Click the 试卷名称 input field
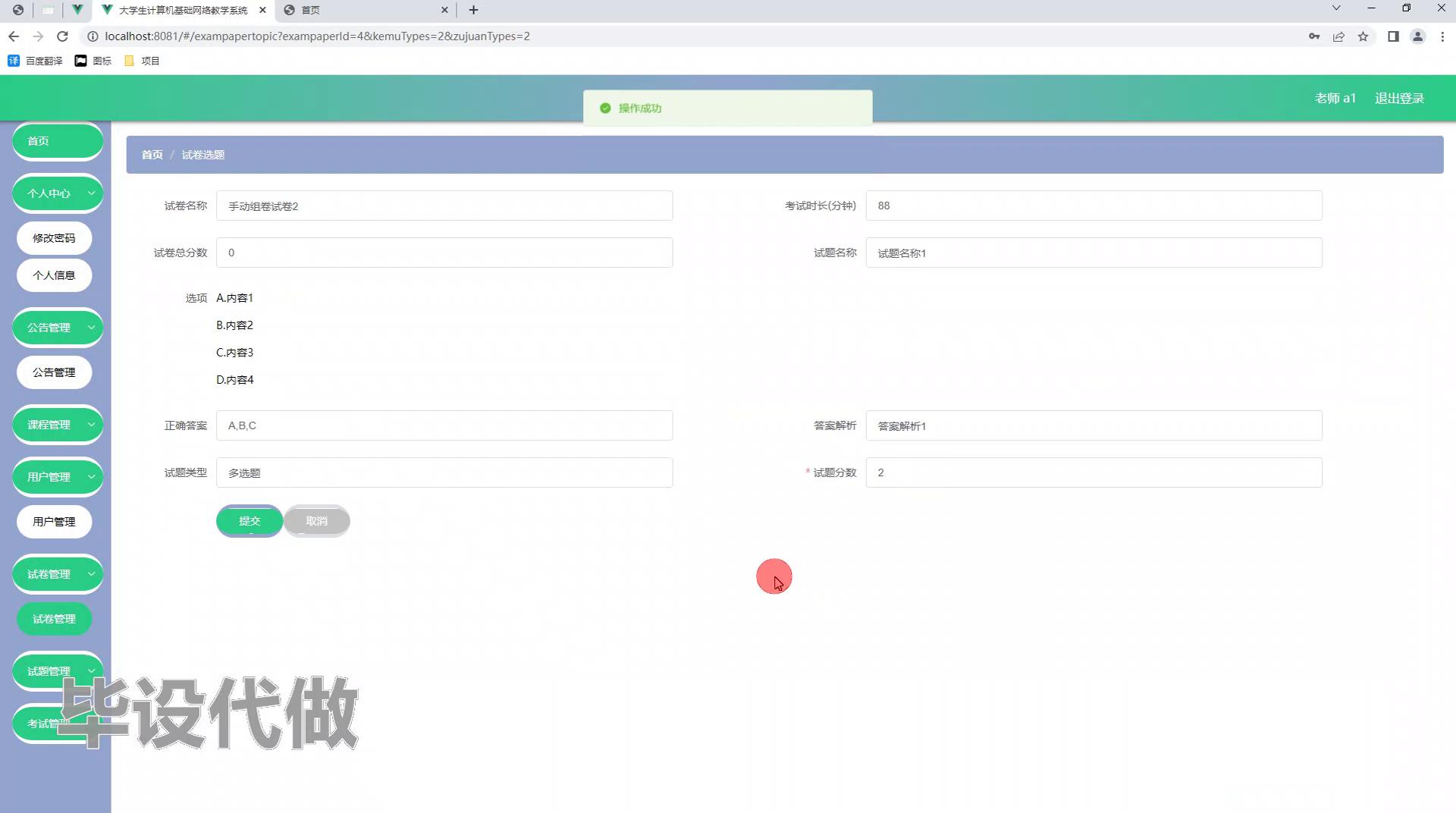This screenshot has width=1456, height=813. click(x=444, y=205)
